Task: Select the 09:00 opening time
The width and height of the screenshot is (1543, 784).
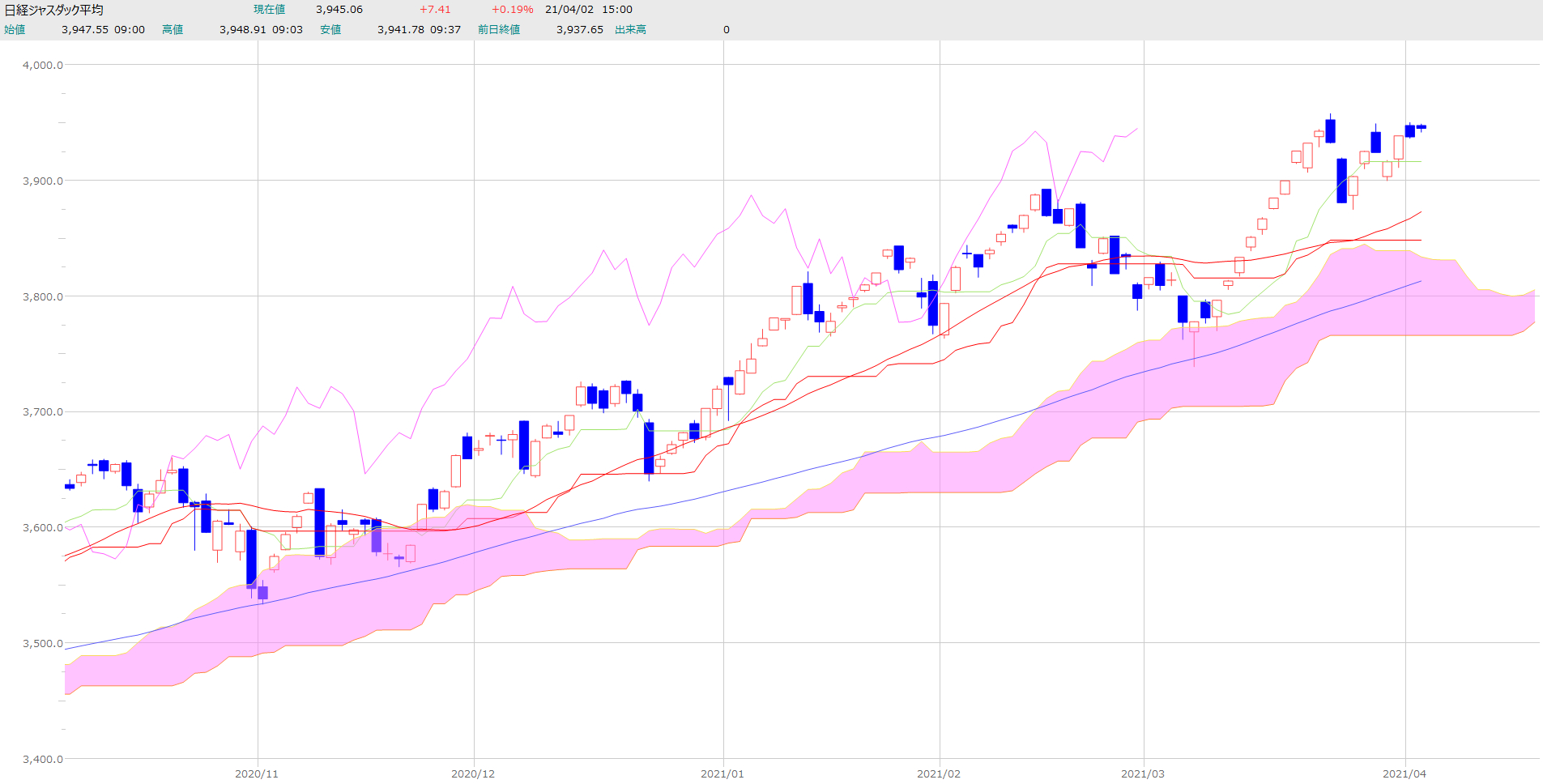Action: [130, 30]
